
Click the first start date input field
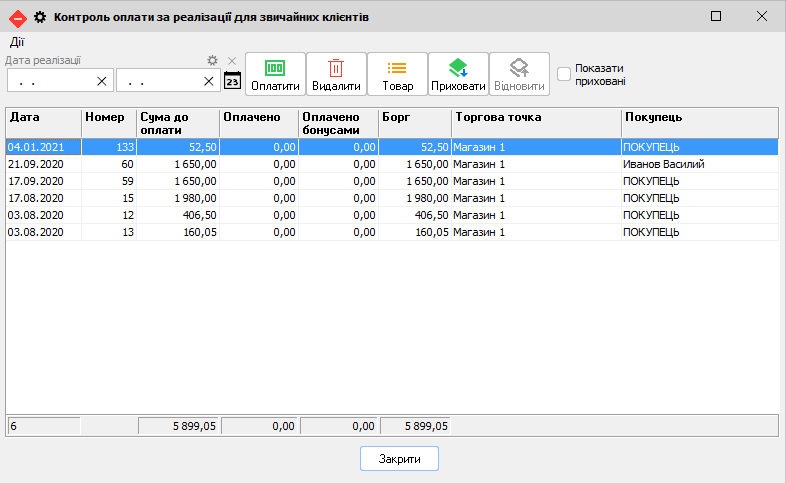[50, 81]
